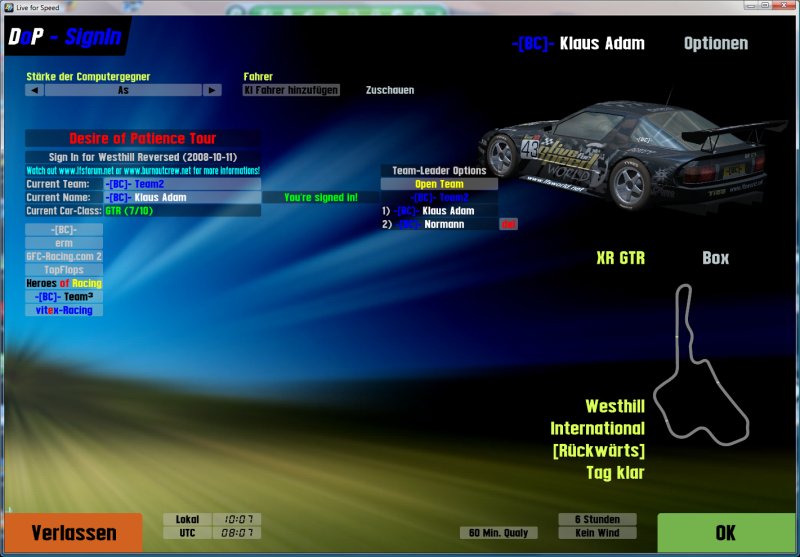Click team member '2) Normann'
The width and height of the screenshot is (800, 557).
click(439, 224)
